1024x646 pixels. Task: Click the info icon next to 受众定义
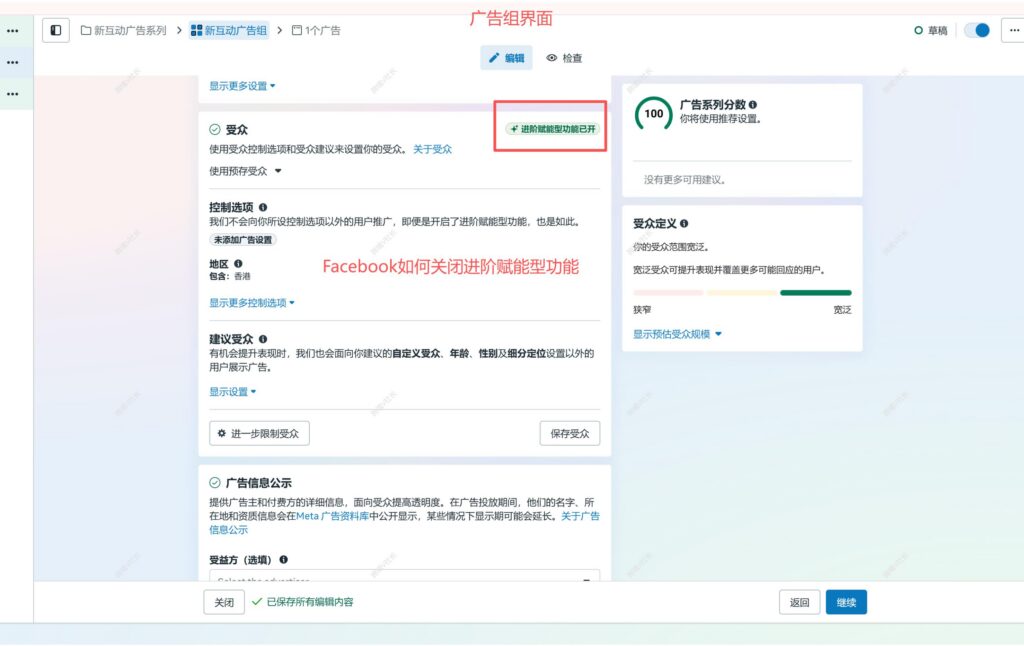coord(684,223)
